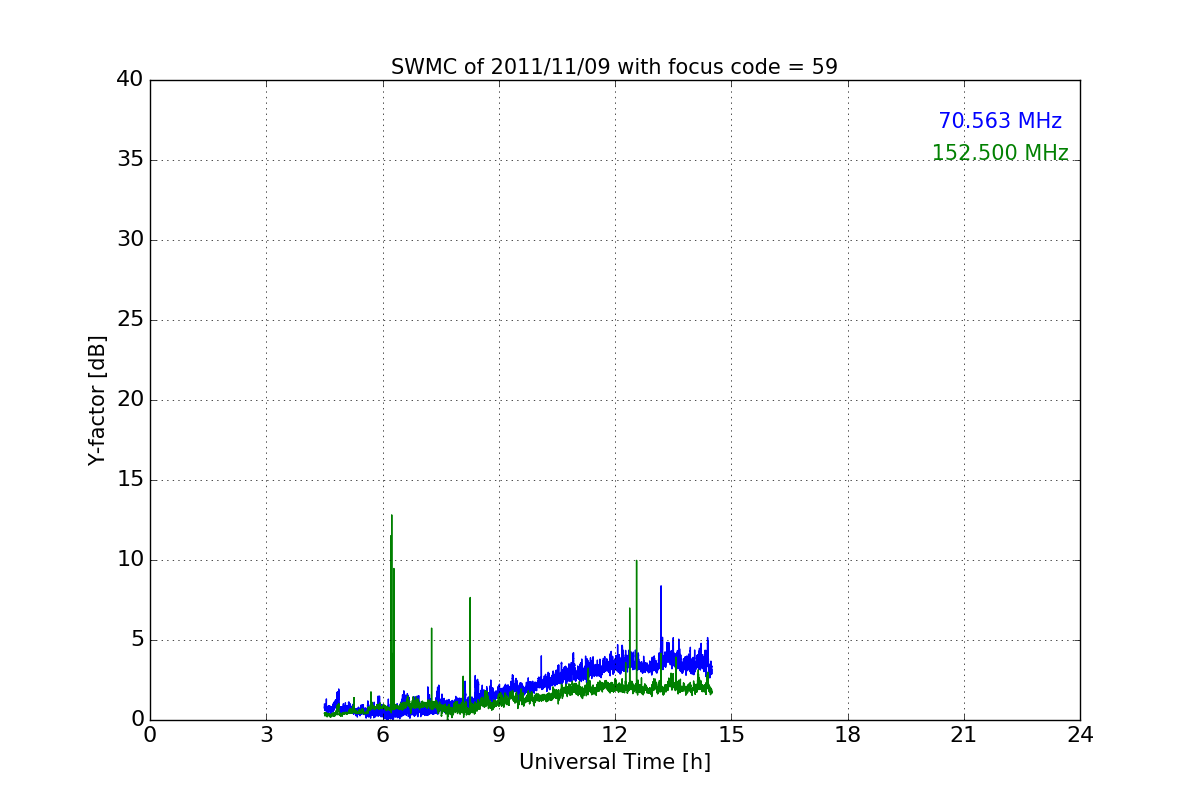Click the x-axis tick label "21"
This screenshot has width=1200, height=800.
[964, 735]
